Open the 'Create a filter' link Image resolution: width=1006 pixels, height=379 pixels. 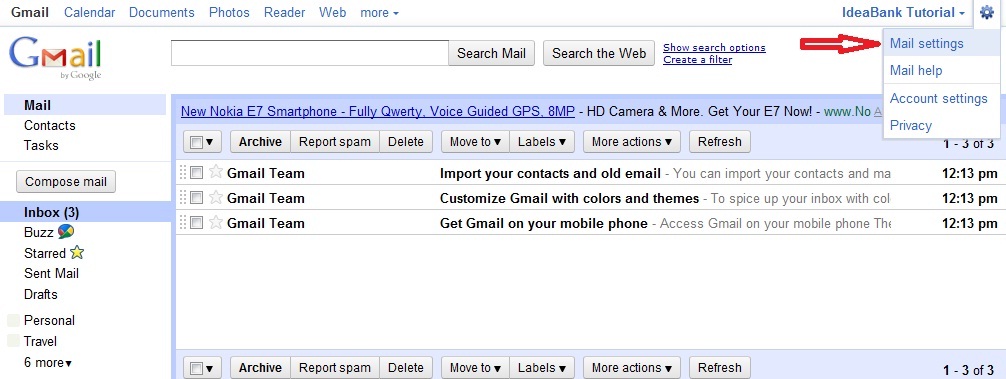click(x=697, y=60)
